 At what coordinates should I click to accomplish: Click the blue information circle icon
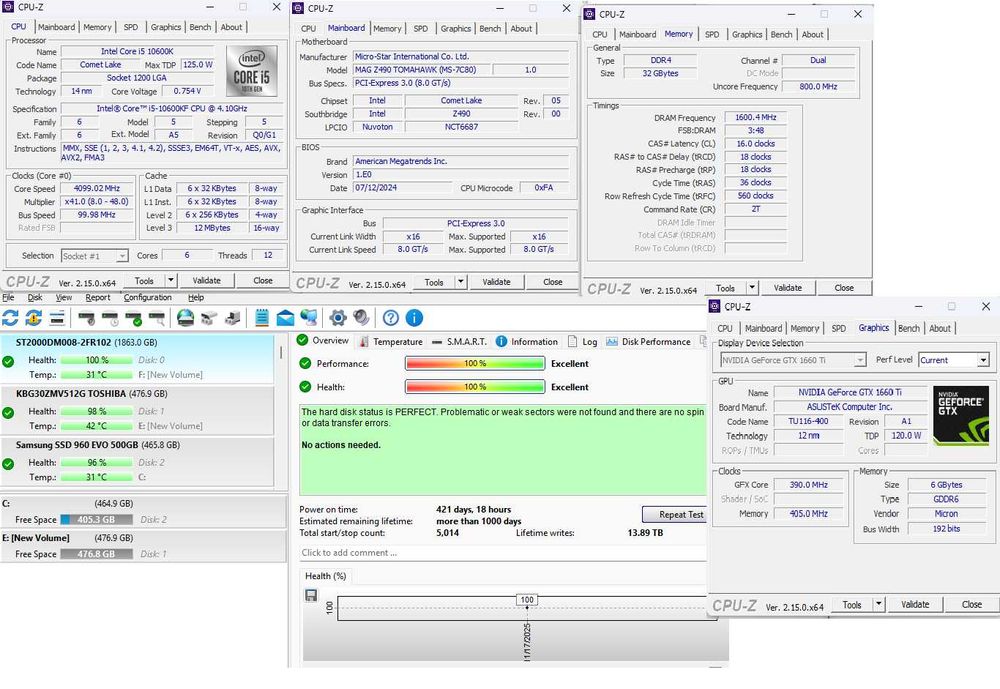click(x=415, y=318)
